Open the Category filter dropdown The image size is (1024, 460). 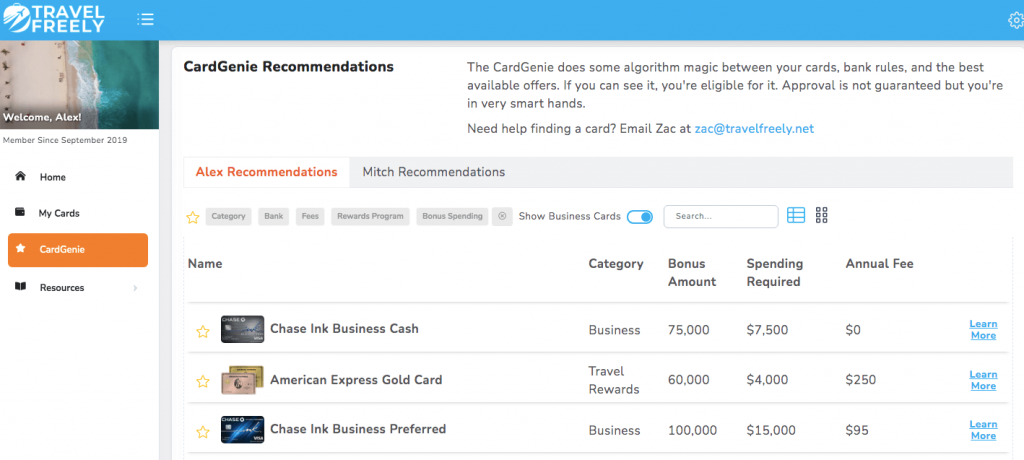(228, 216)
